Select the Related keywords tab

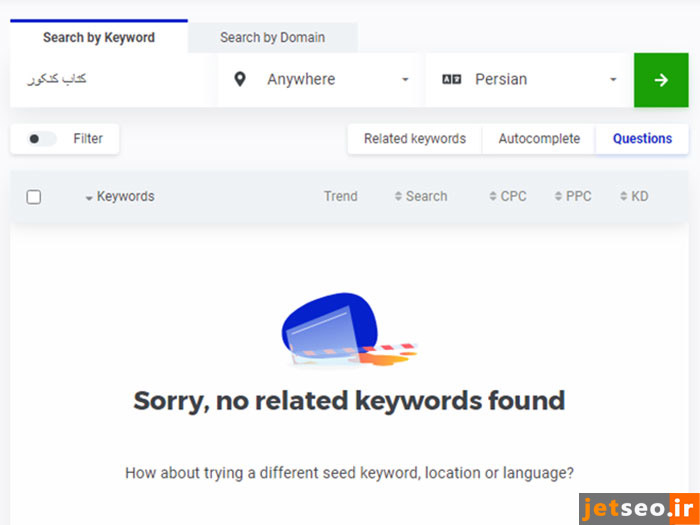[415, 139]
